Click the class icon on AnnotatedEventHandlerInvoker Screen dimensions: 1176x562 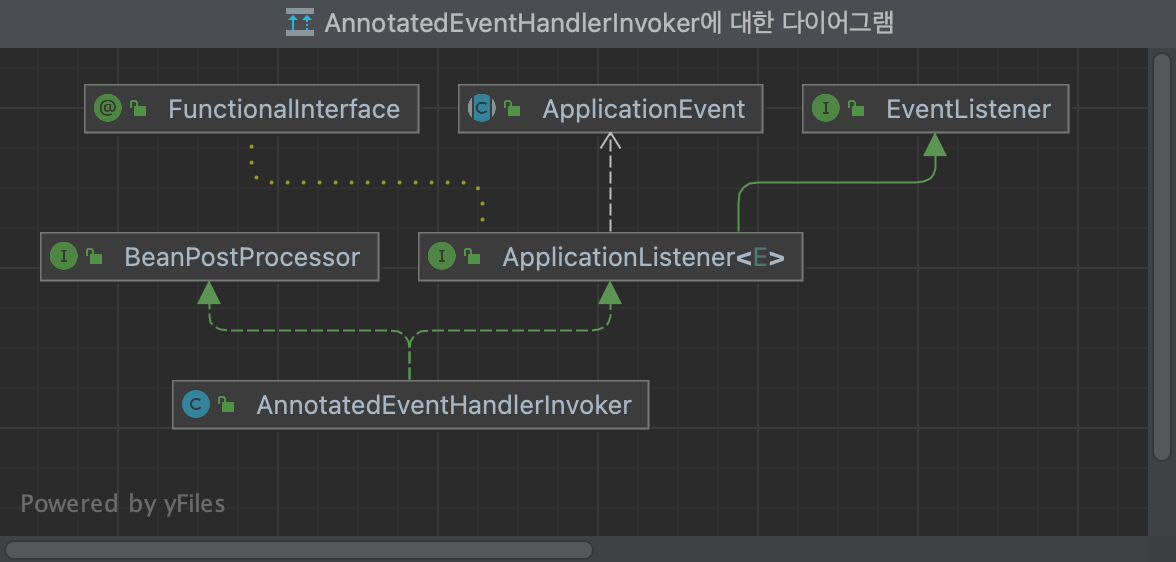point(196,404)
